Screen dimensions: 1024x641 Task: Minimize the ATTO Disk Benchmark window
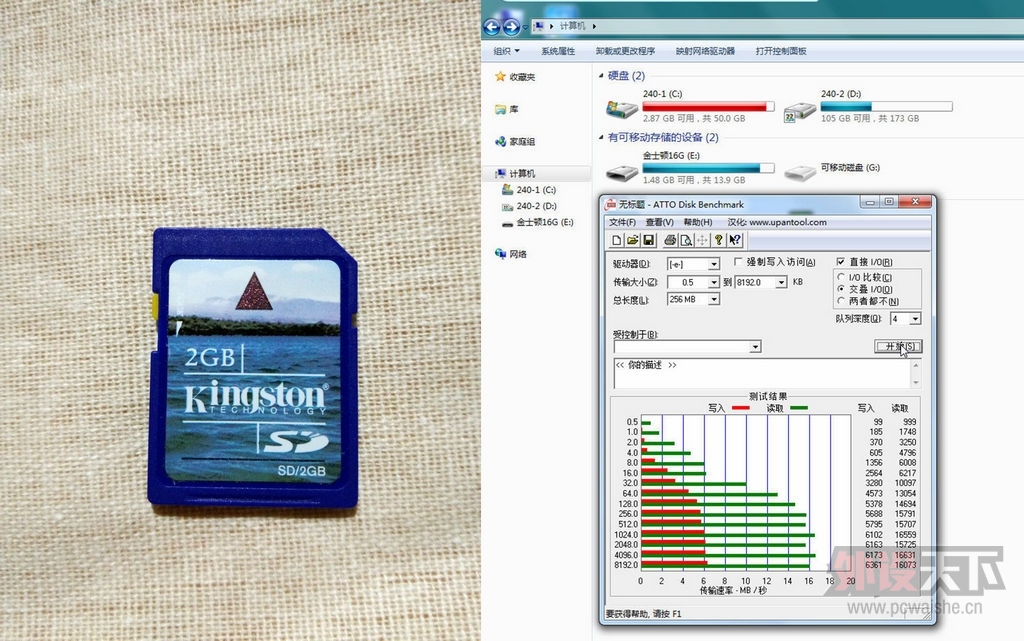[869, 202]
